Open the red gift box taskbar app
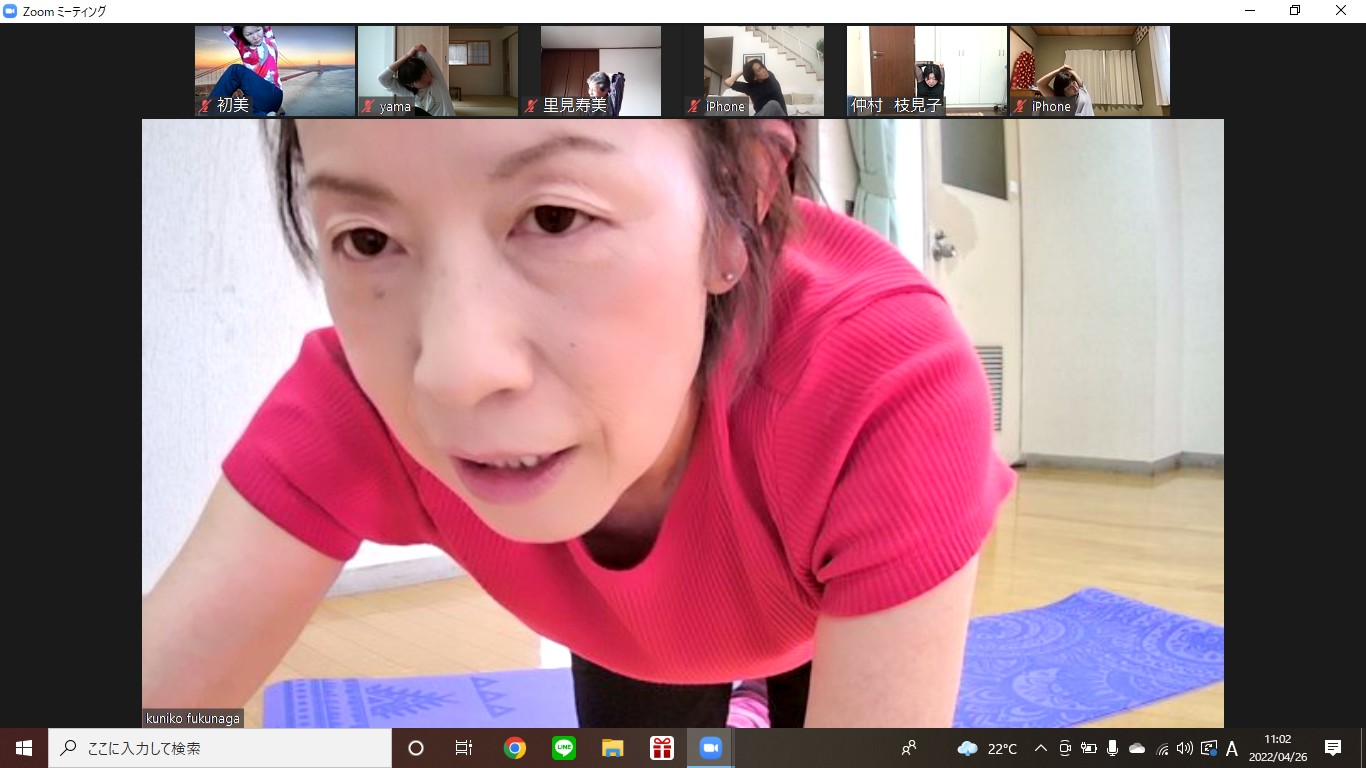 click(x=661, y=748)
